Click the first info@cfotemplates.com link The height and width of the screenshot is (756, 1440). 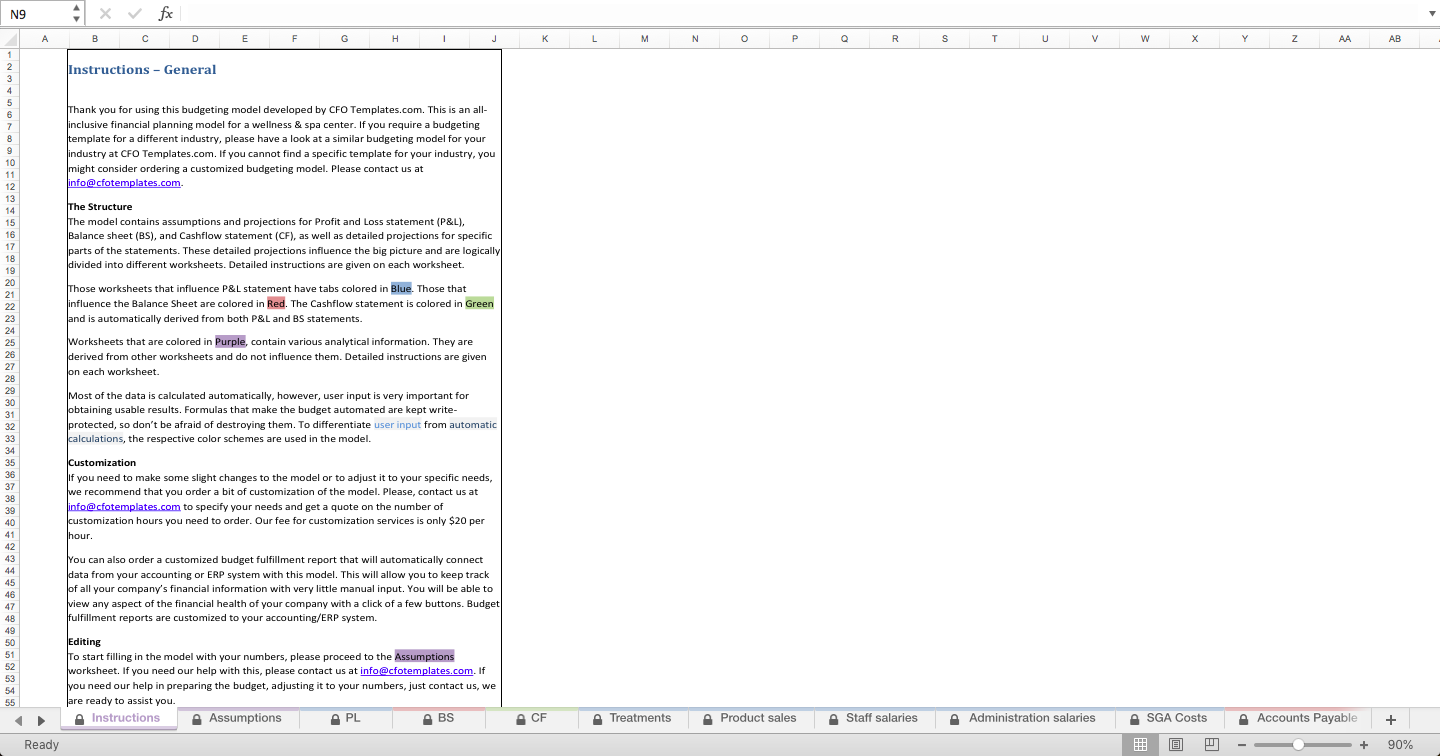tap(124, 183)
